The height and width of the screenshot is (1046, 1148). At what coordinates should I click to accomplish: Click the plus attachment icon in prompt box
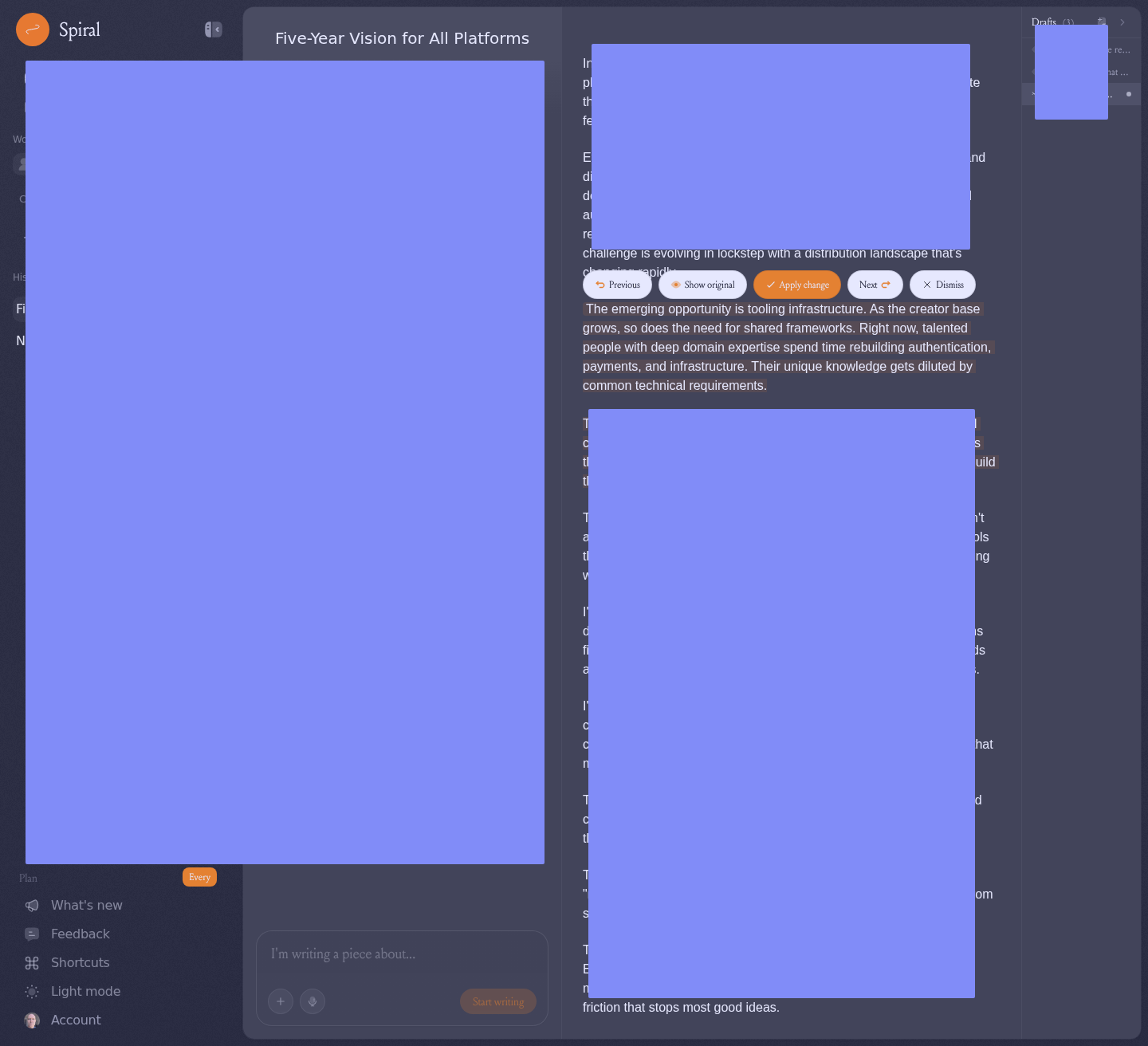[281, 1001]
